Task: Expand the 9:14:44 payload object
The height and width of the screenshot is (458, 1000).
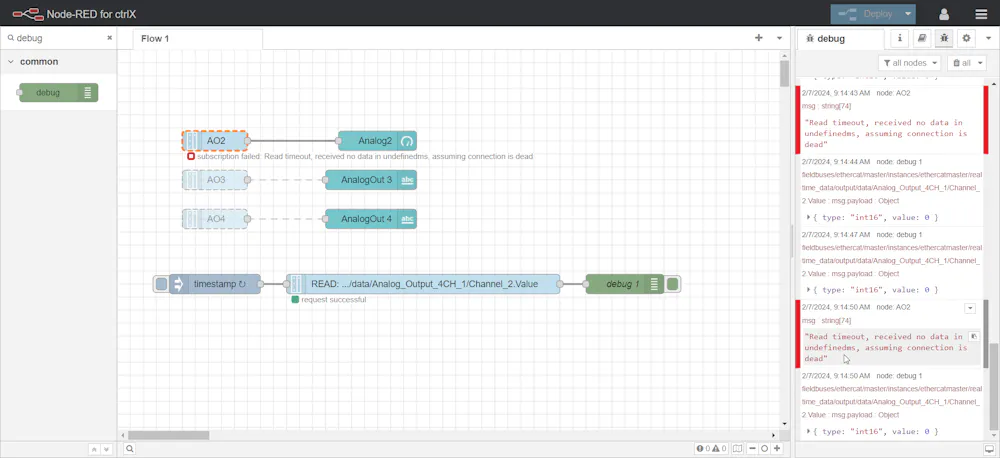Action: coord(809,218)
